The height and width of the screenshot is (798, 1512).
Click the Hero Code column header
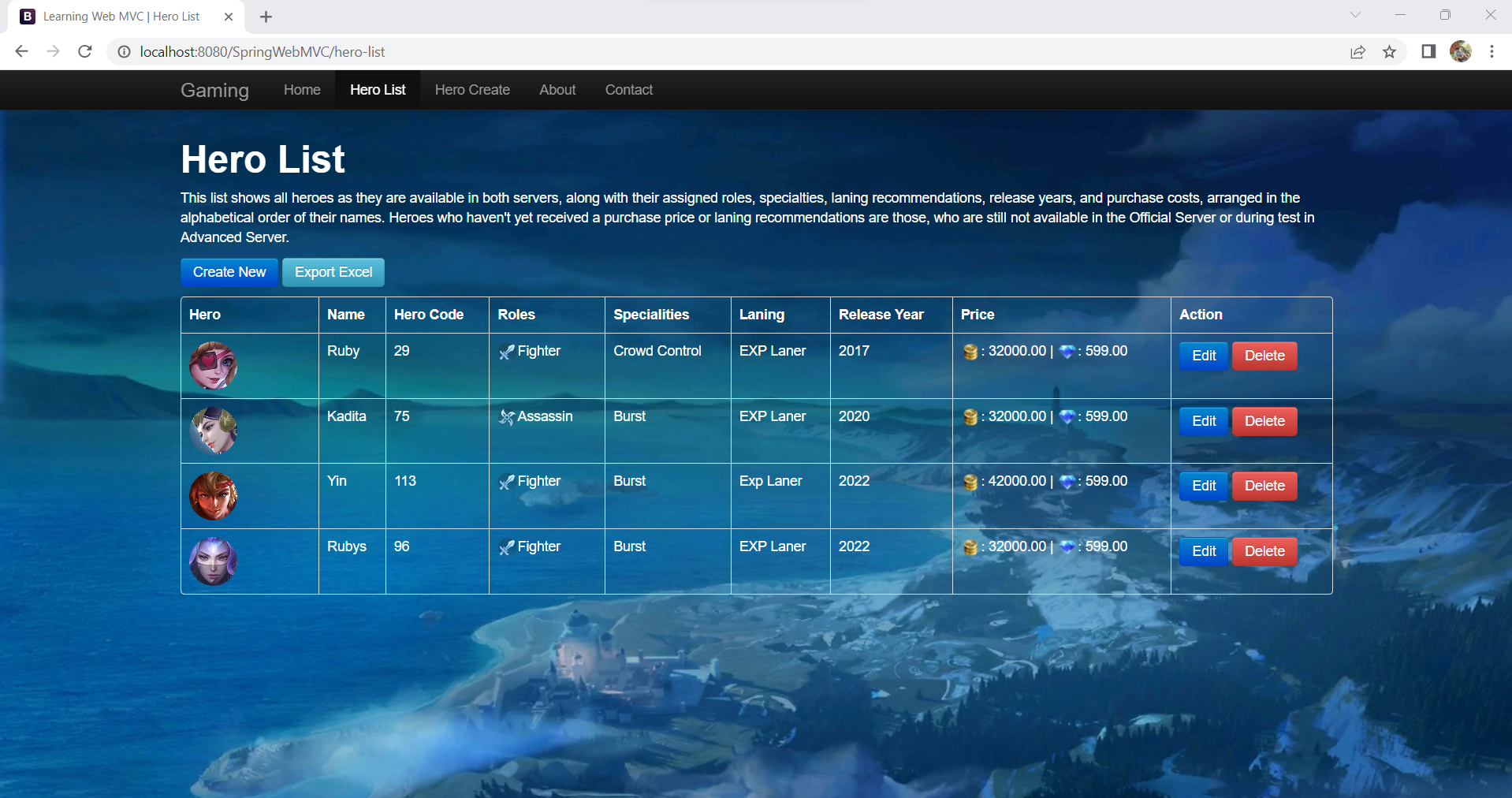pyautogui.click(x=437, y=315)
